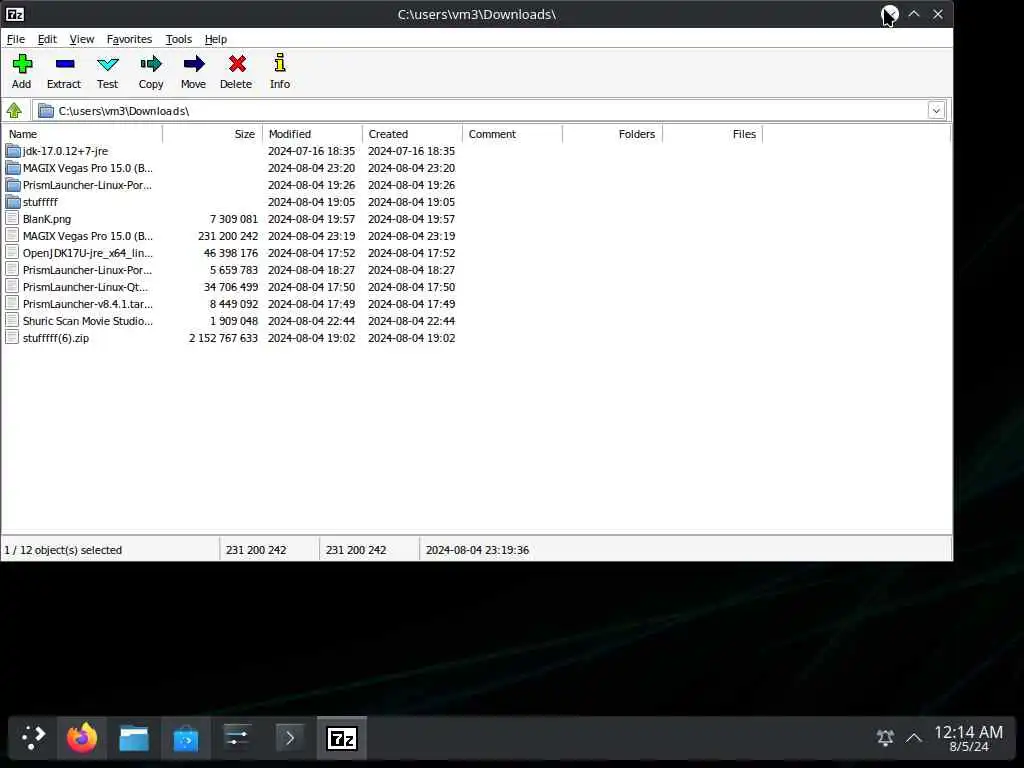Click the Test archive icon
Viewport: 1024px width, 768px height.
[108, 64]
